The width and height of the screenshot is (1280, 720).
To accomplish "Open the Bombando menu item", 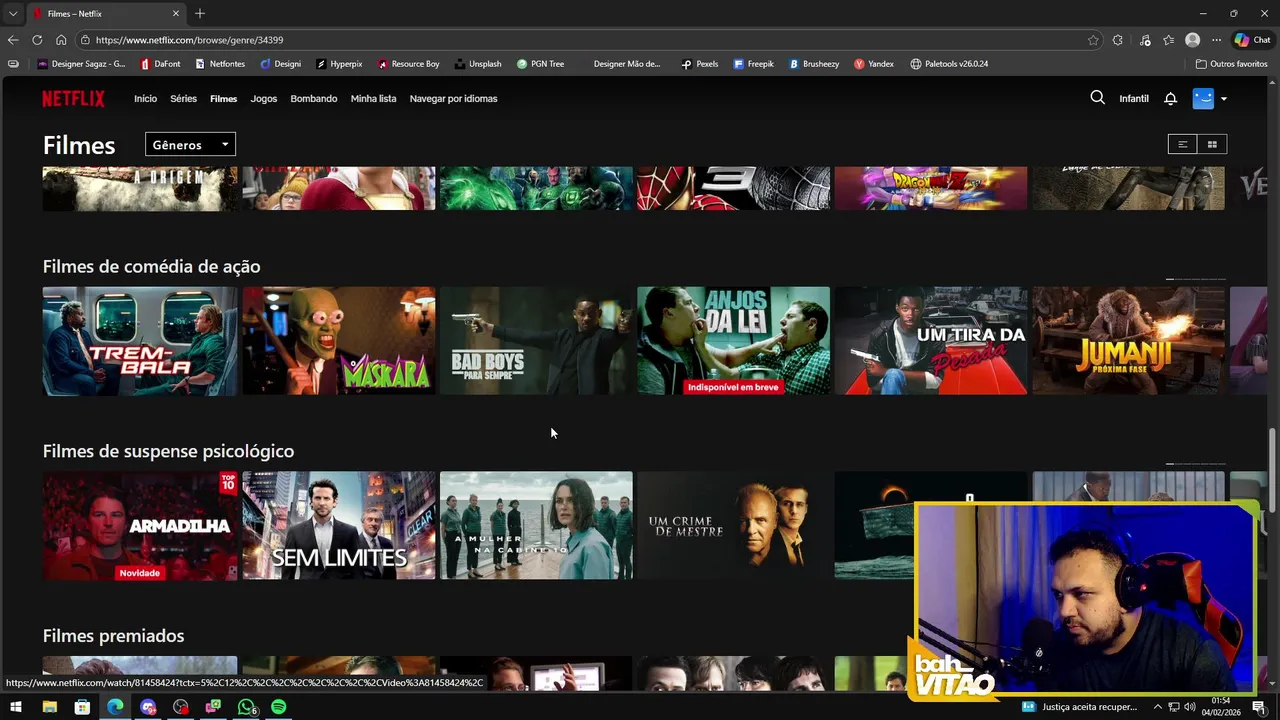I will click(x=314, y=99).
